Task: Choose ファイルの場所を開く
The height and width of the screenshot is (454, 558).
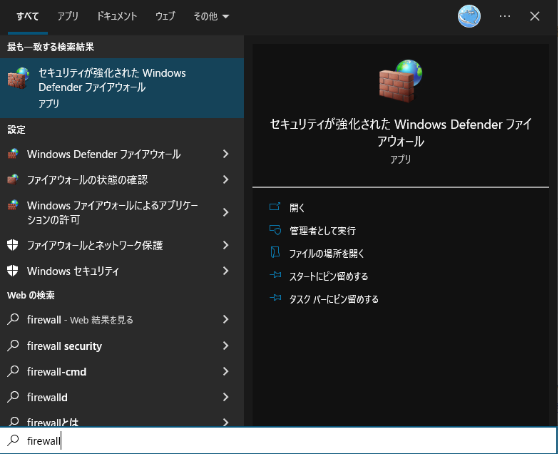Action: point(327,253)
